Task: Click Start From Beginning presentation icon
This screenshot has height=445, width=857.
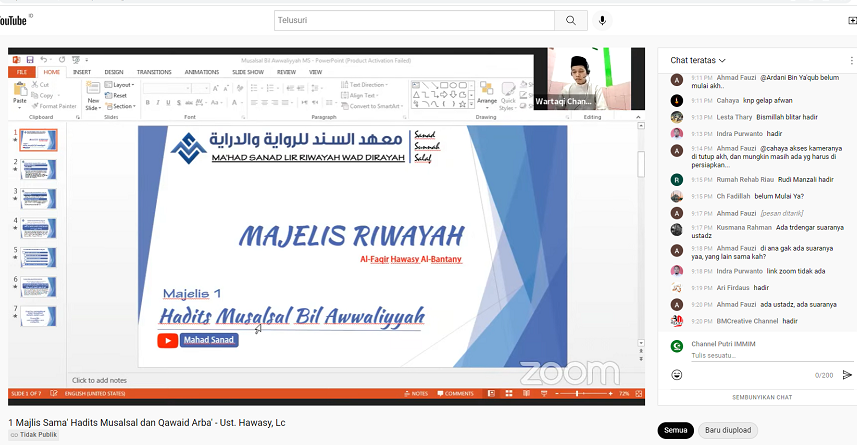Action: point(75,60)
